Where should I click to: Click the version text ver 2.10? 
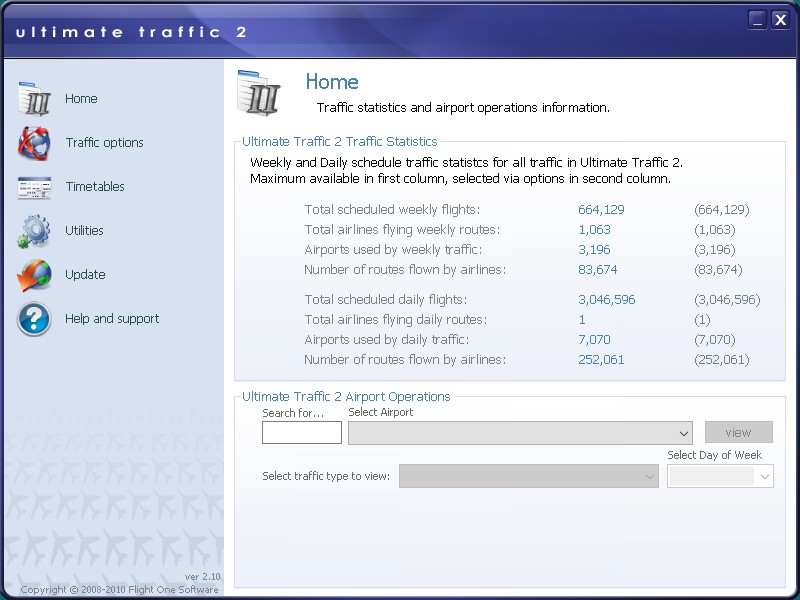pos(203,577)
